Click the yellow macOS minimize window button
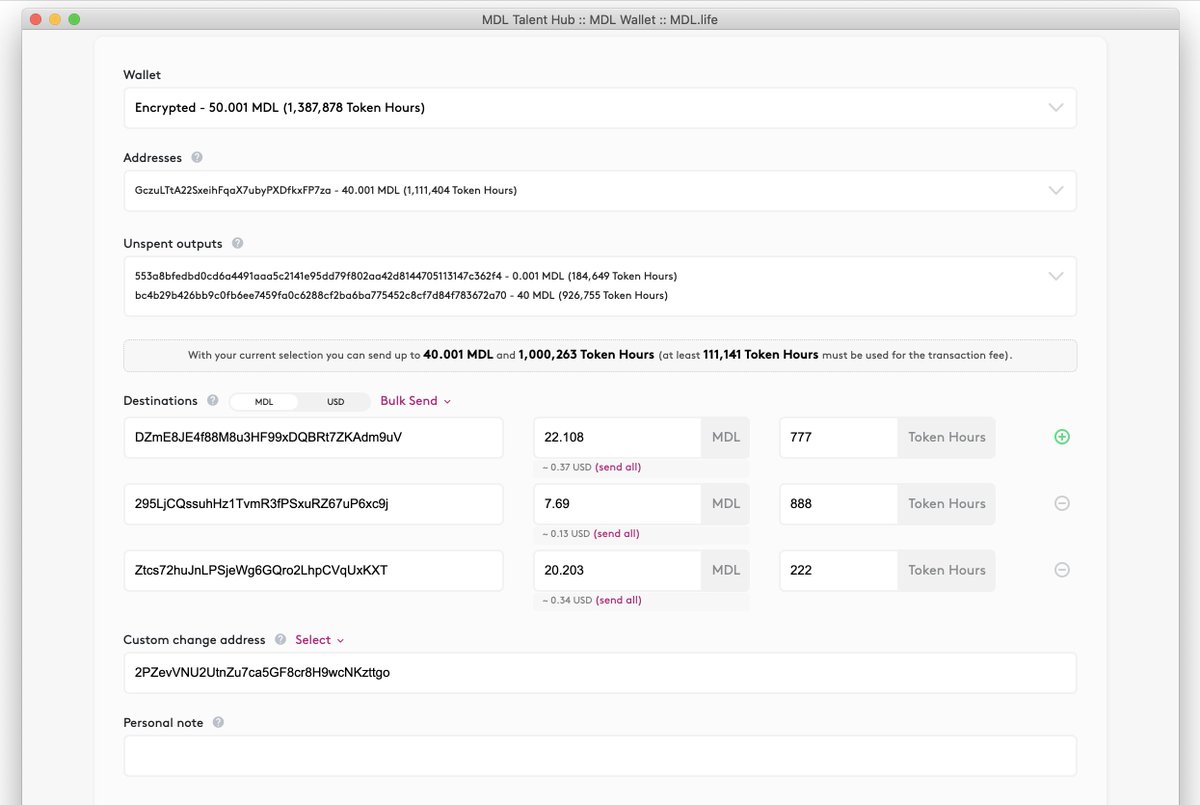 [55, 19]
